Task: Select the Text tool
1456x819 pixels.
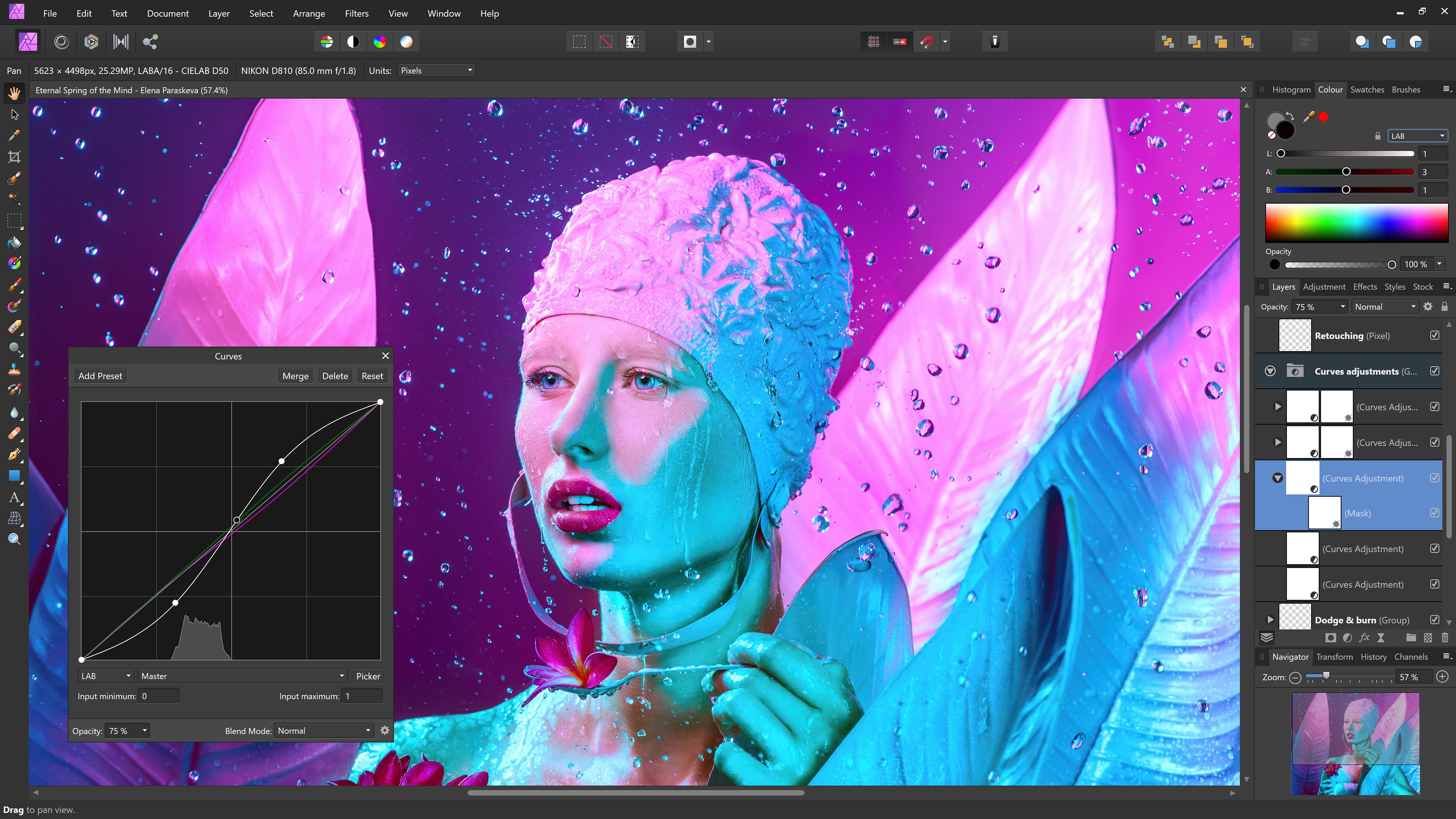Action: (x=14, y=497)
